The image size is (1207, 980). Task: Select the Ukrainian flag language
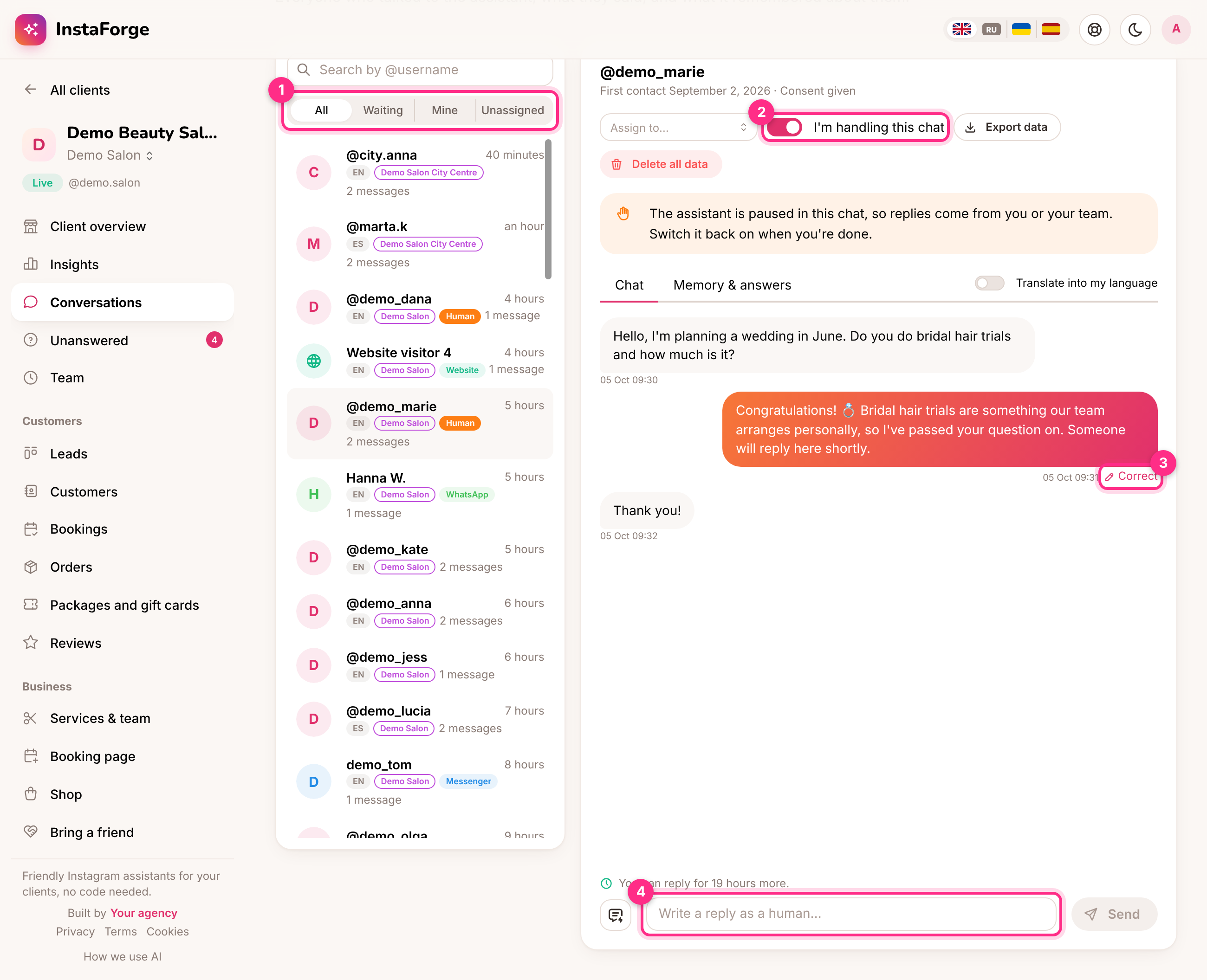tap(1021, 29)
